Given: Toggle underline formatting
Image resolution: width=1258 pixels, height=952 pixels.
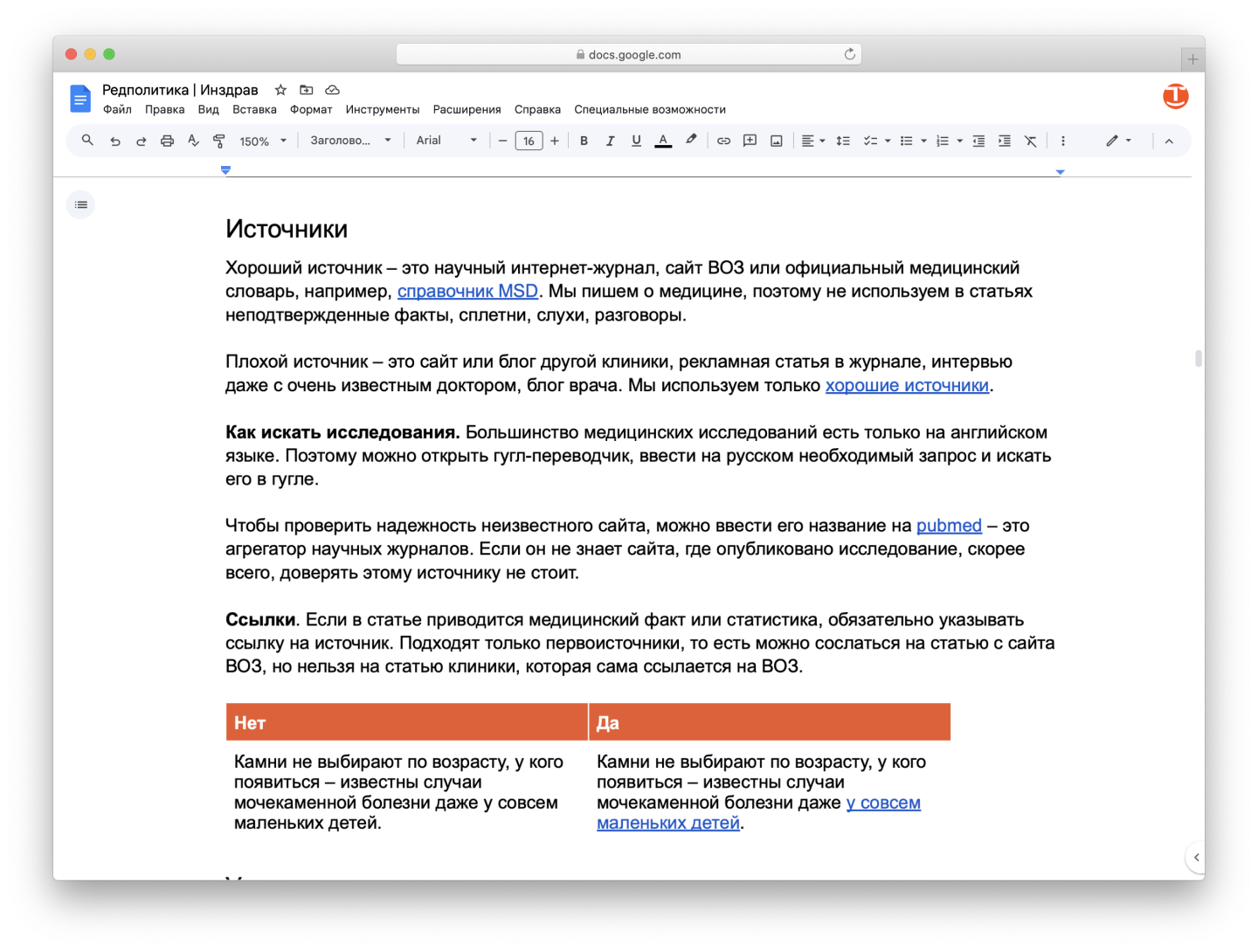Looking at the screenshot, I should click(x=636, y=141).
